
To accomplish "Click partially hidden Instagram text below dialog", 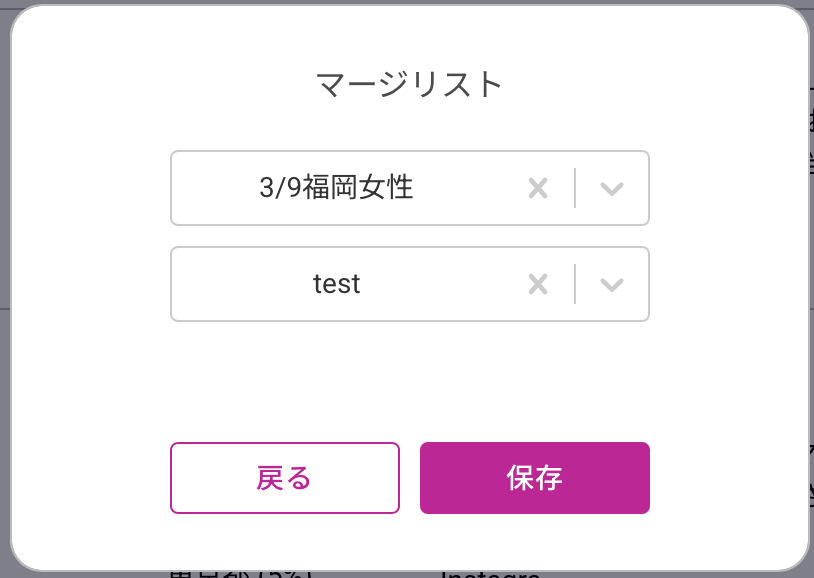I will pyautogui.click(x=490, y=574).
